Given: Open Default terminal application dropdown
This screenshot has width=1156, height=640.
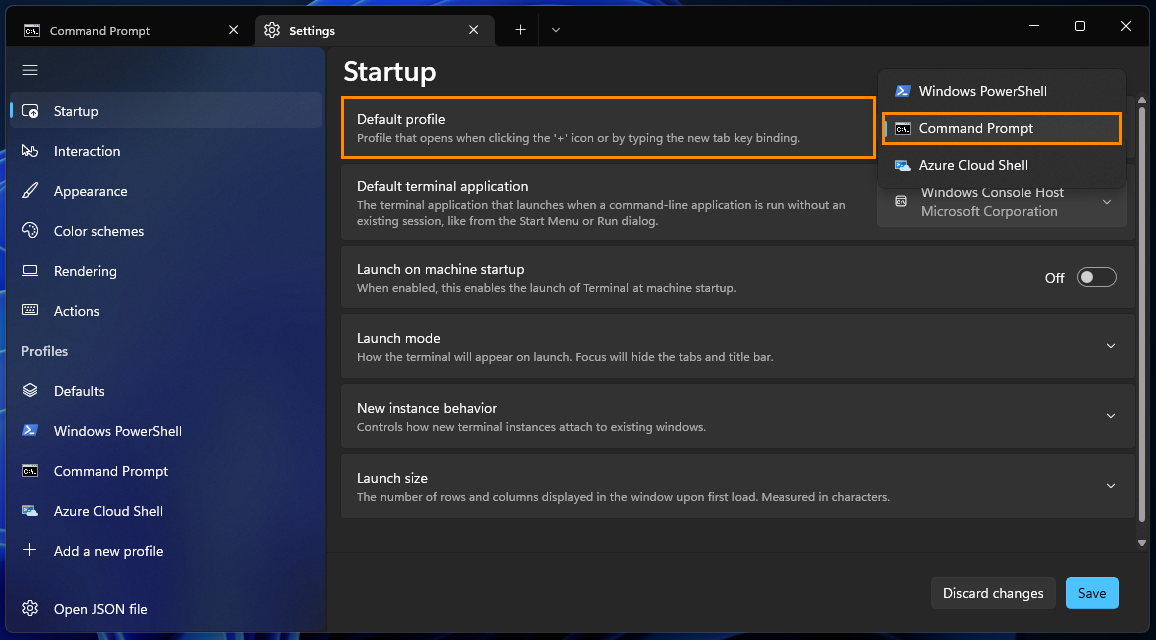Looking at the screenshot, I should [x=1002, y=201].
